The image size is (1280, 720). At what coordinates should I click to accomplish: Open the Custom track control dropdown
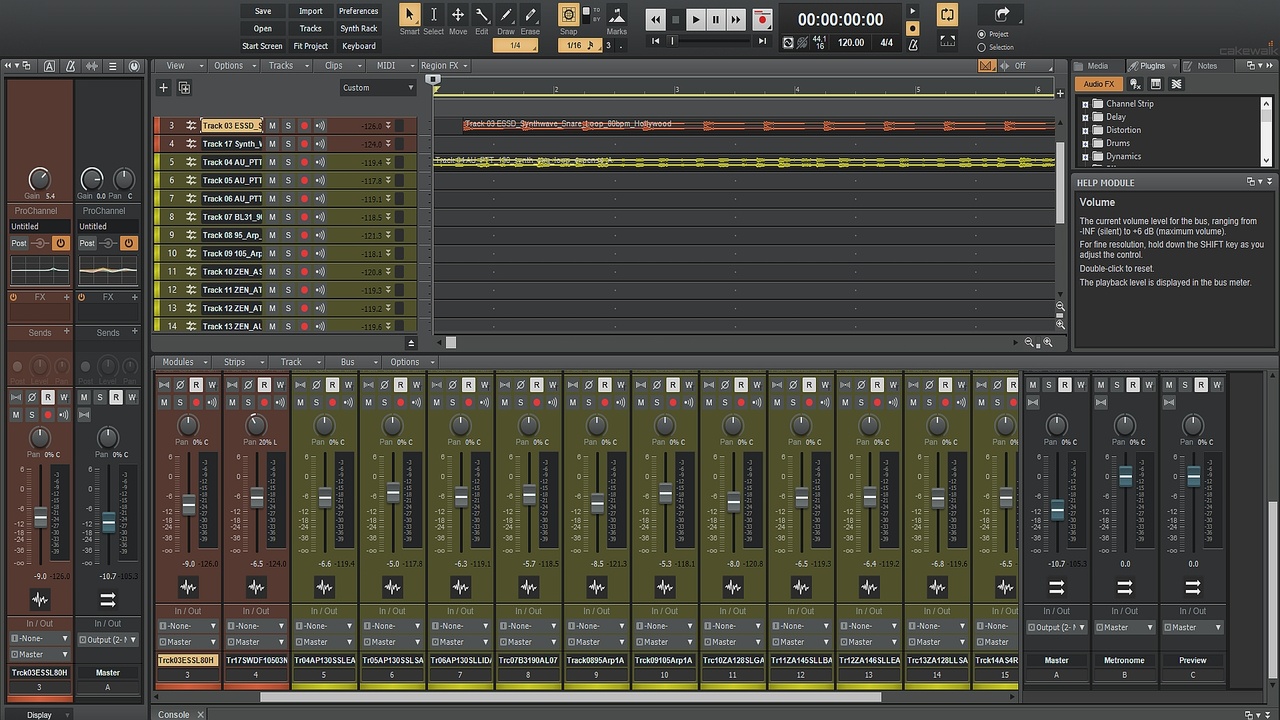point(378,88)
